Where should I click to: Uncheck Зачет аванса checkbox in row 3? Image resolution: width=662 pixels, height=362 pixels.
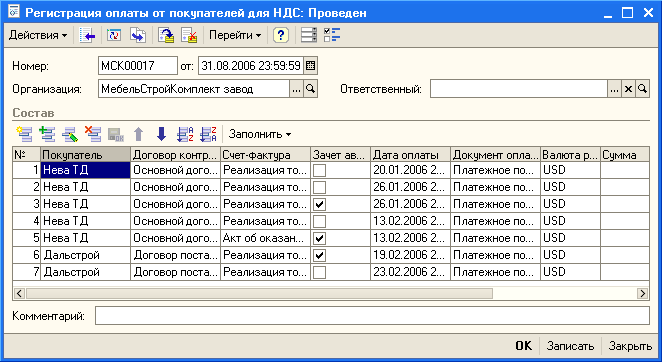pyautogui.click(x=320, y=204)
